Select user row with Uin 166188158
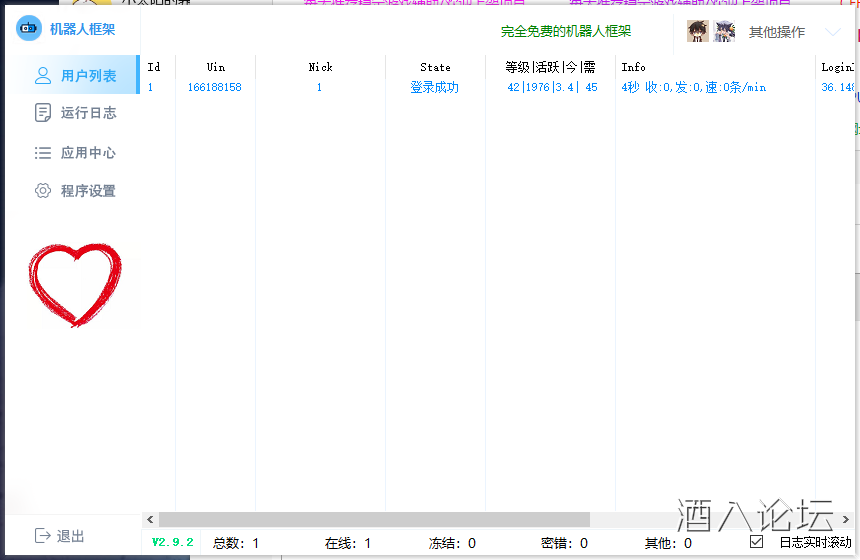 click(214, 88)
